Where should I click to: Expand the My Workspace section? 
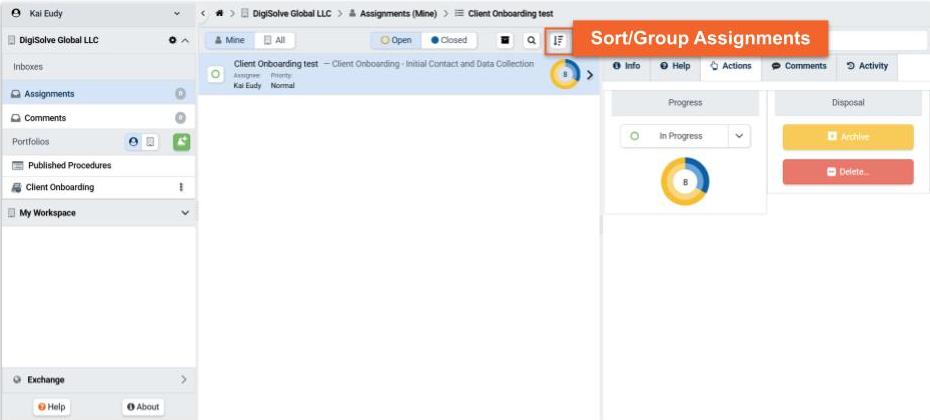point(185,213)
